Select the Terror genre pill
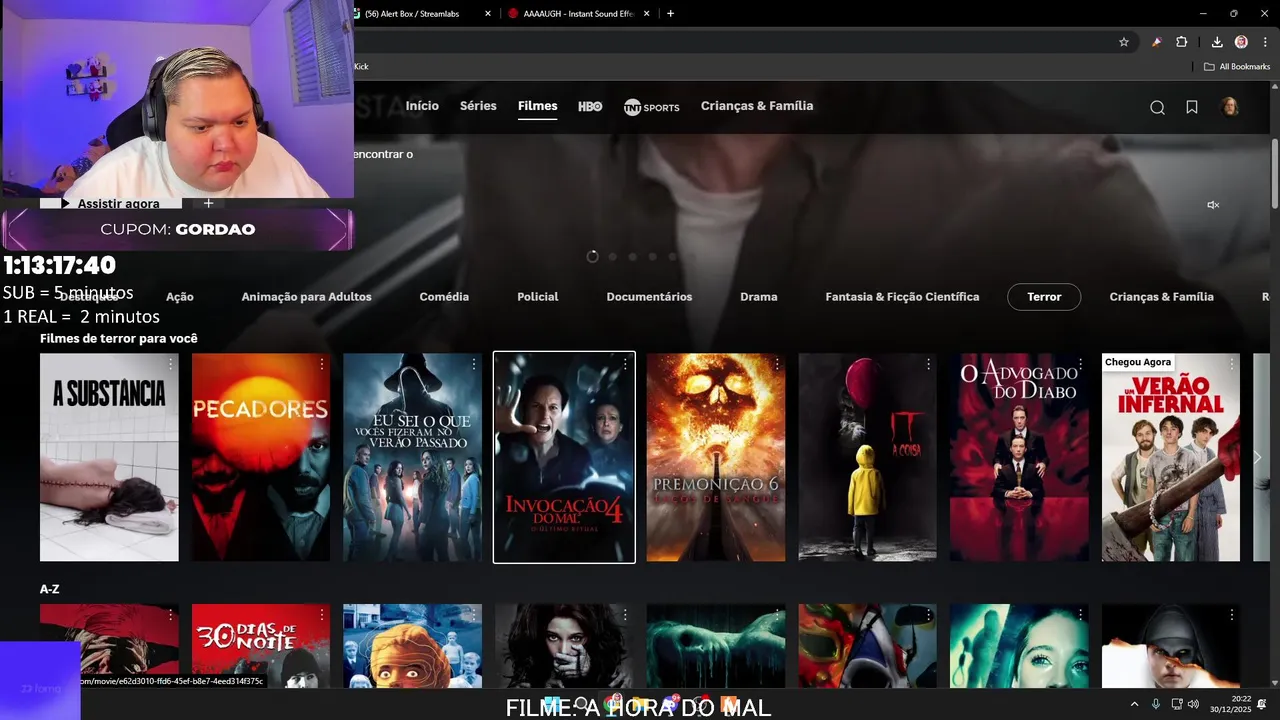This screenshot has height=720, width=1280. 1044,297
